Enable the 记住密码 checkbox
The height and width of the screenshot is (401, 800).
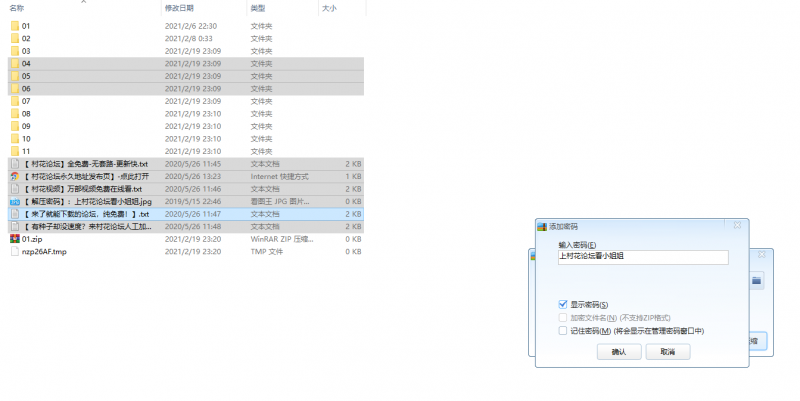564,330
